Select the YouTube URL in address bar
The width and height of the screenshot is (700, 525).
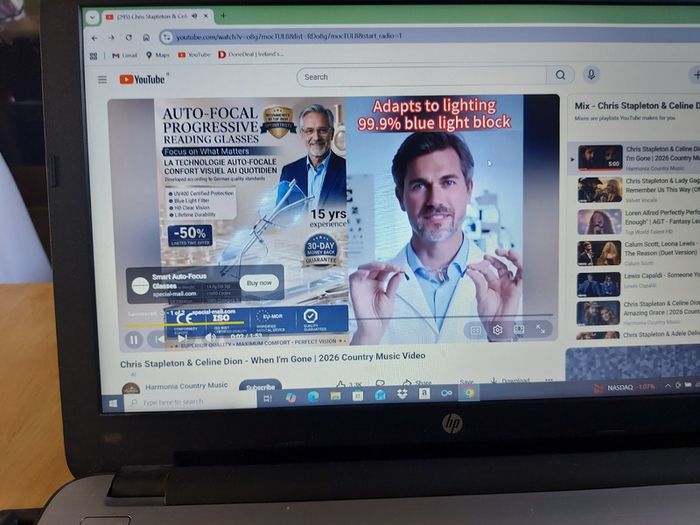[x=289, y=36]
